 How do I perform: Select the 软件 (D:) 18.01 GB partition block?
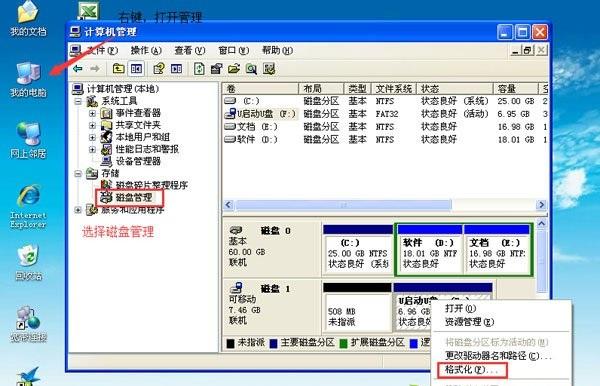point(429,250)
